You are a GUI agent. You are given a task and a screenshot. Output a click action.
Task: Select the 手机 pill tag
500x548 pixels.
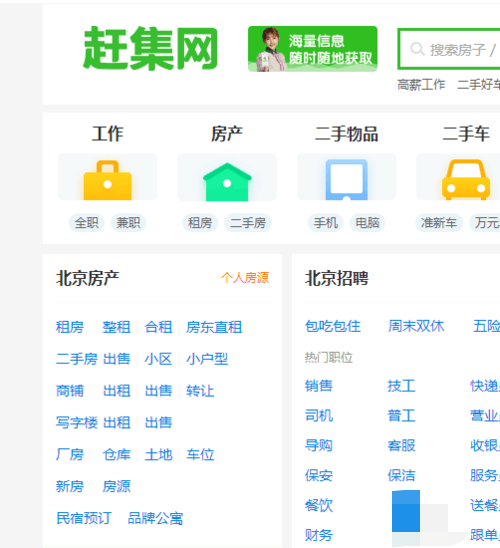tap(326, 223)
